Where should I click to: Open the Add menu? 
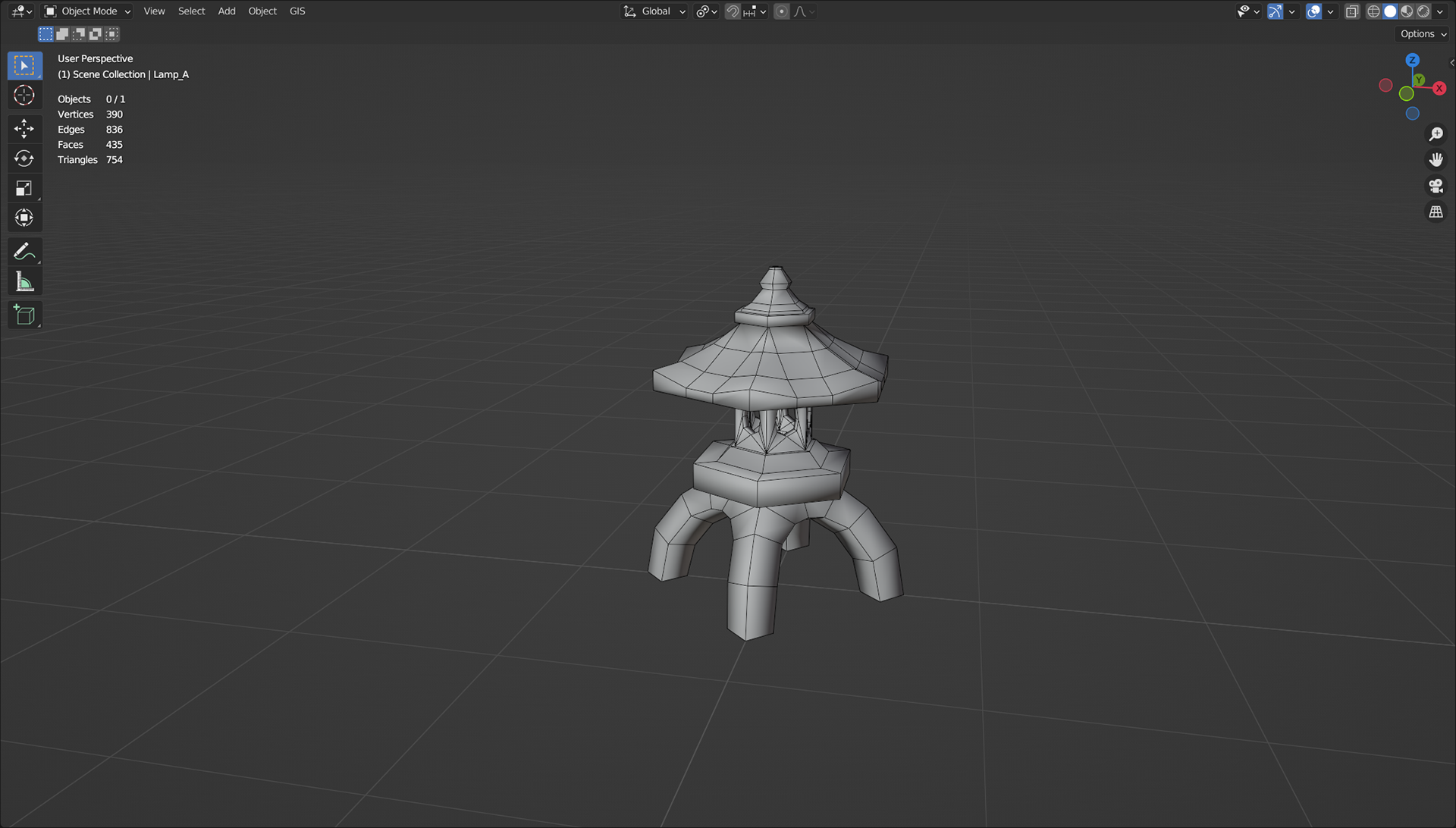pyautogui.click(x=226, y=11)
